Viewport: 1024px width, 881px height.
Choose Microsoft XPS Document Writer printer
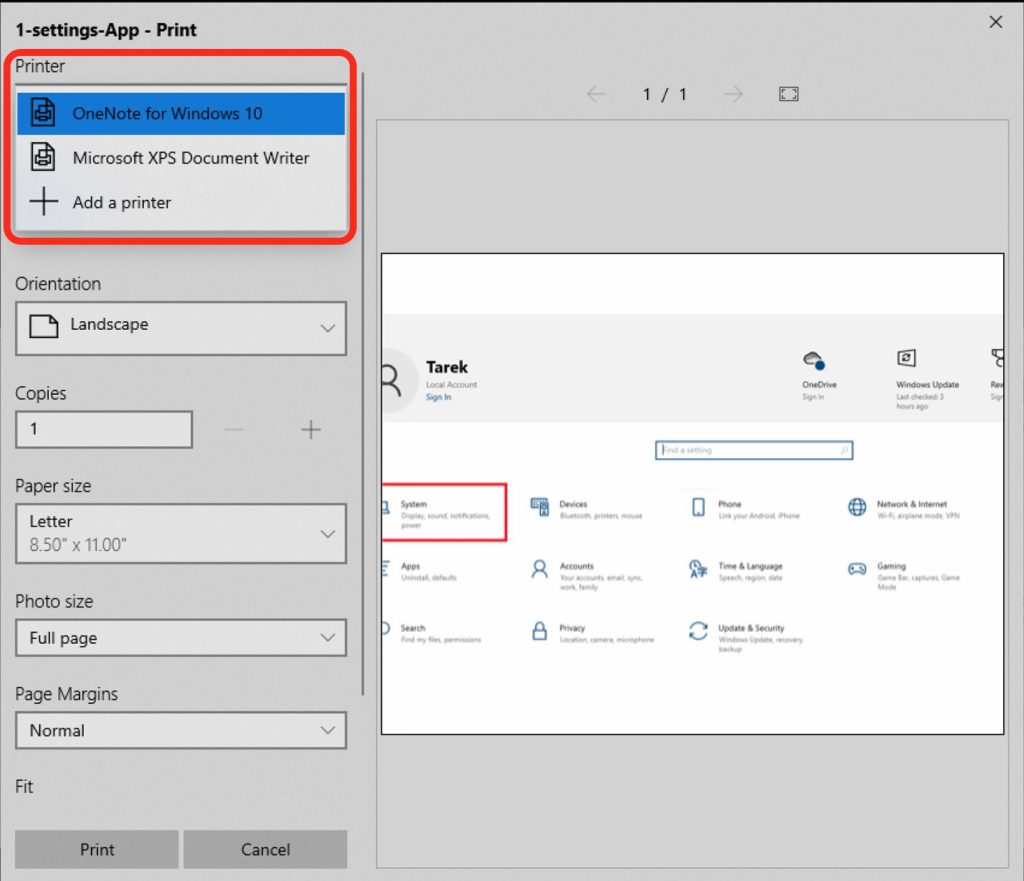181,158
